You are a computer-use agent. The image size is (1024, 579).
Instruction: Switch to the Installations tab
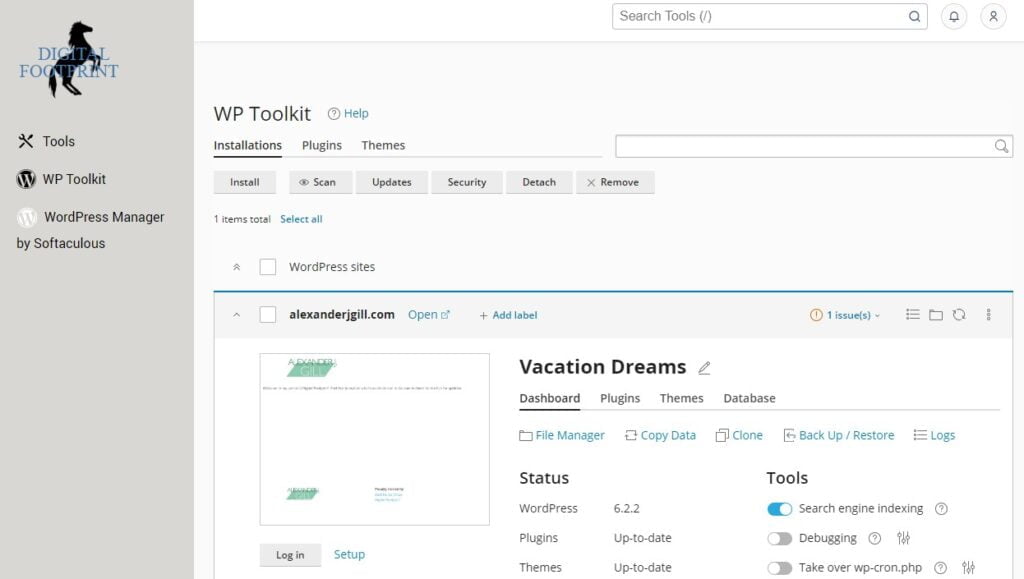(x=248, y=145)
